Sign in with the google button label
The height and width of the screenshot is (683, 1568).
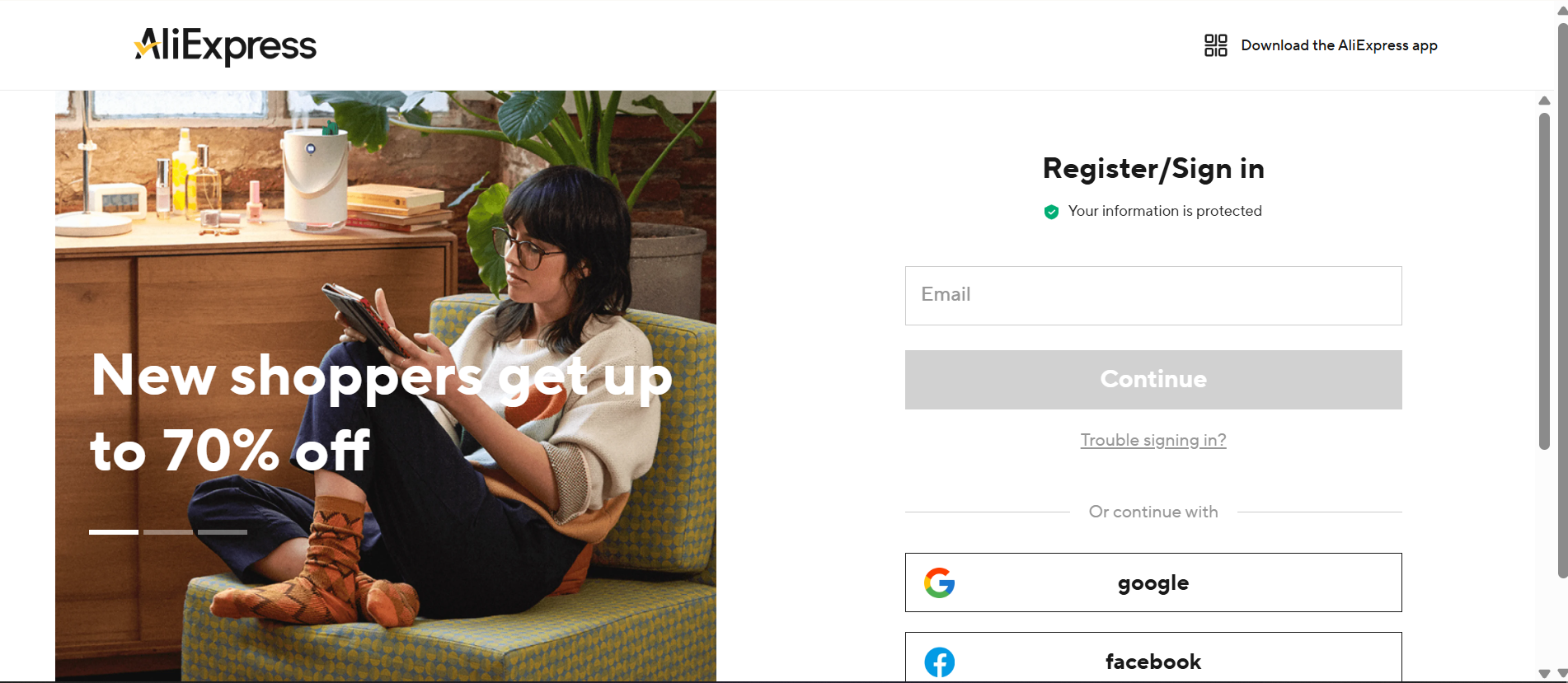(1153, 583)
